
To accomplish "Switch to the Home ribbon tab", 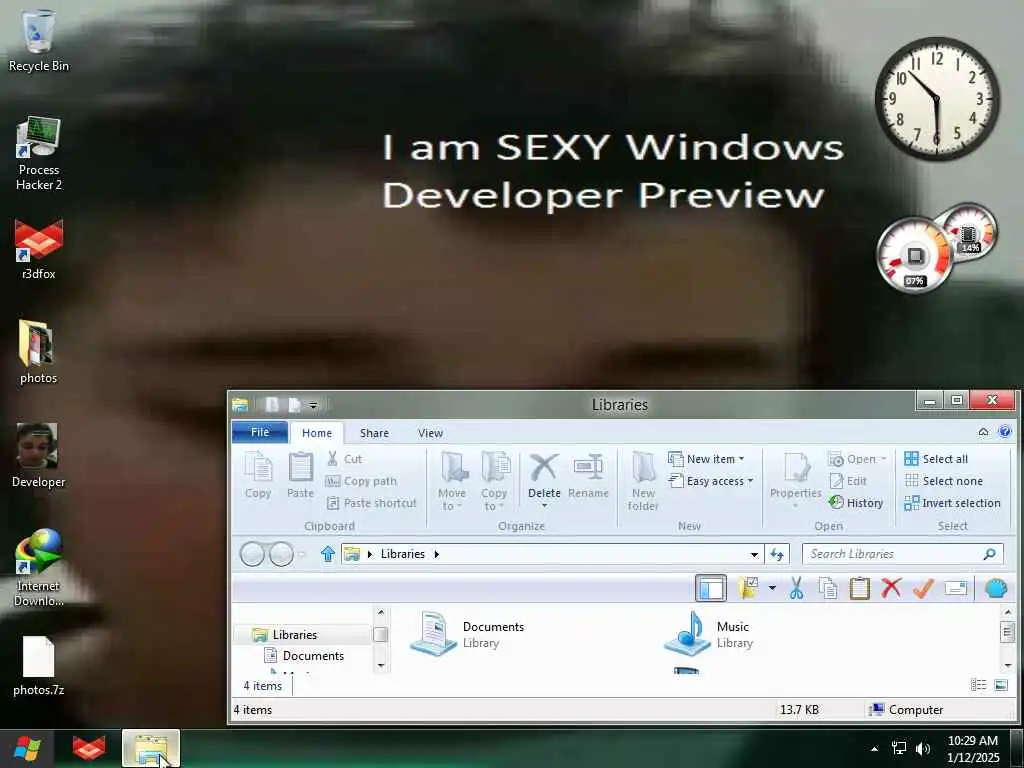I will click(317, 433).
